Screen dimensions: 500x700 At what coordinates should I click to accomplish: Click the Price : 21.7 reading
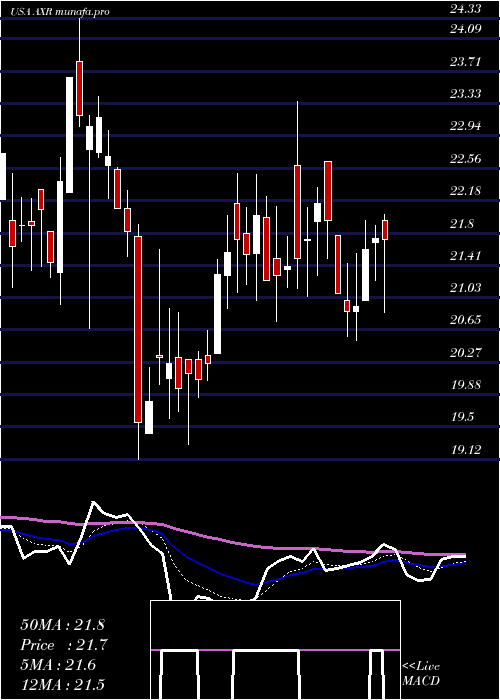tap(64, 645)
